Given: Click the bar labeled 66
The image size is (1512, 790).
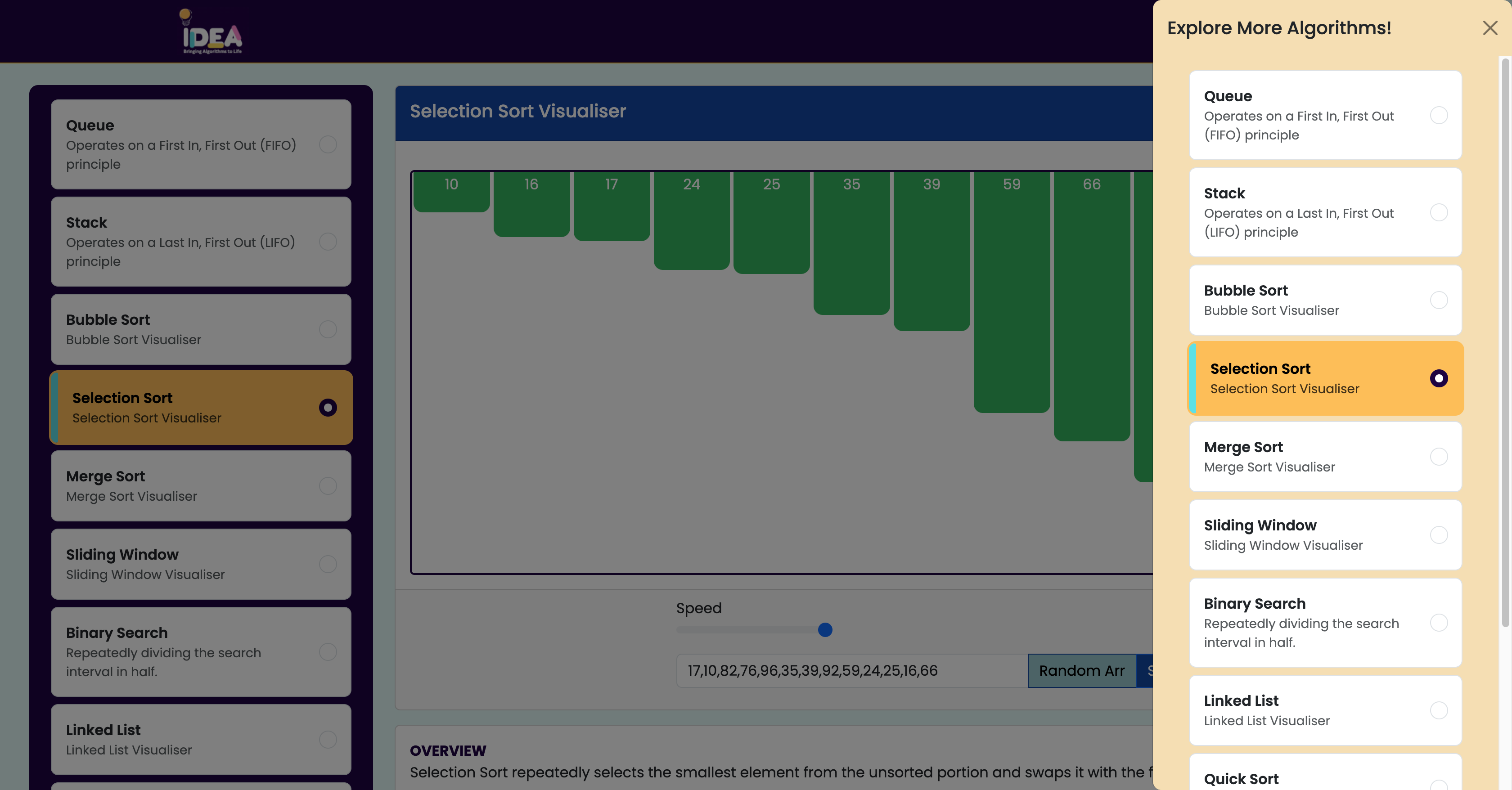Looking at the screenshot, I should (1092, 306).
